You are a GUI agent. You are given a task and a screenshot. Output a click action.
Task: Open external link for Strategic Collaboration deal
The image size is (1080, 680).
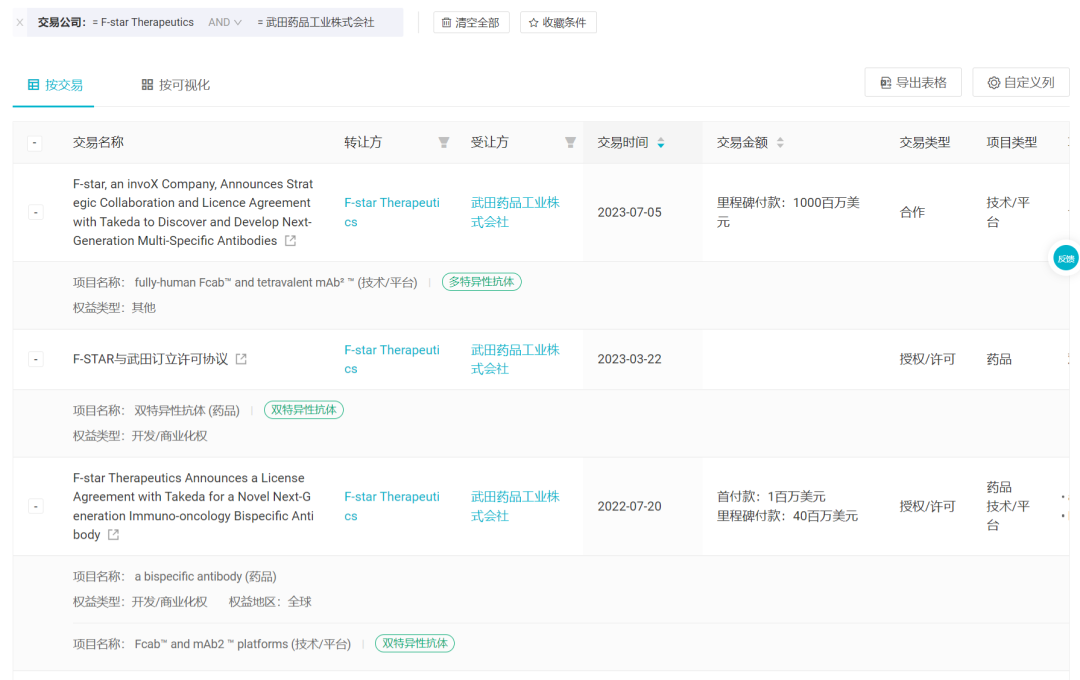(291, 240)
